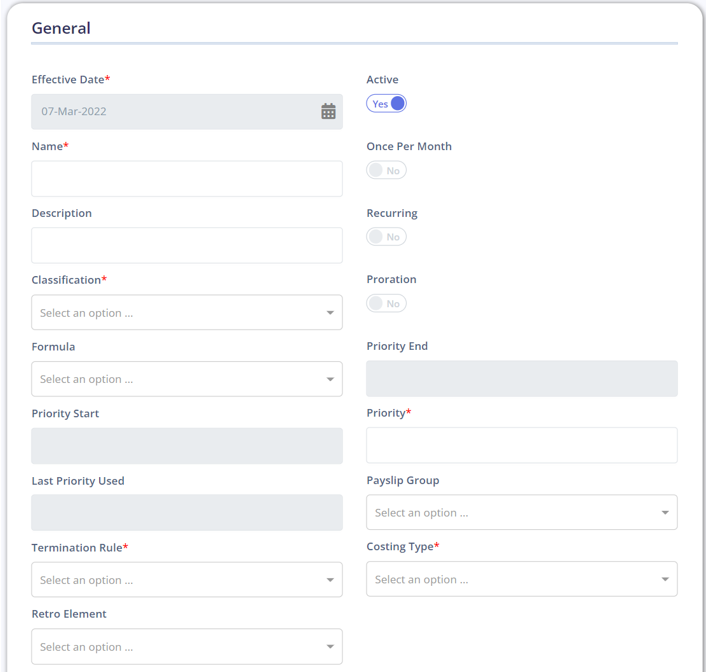Screen dimensions: 712x672
Task: Click the greyed Priority Start field
Action: 187,446
